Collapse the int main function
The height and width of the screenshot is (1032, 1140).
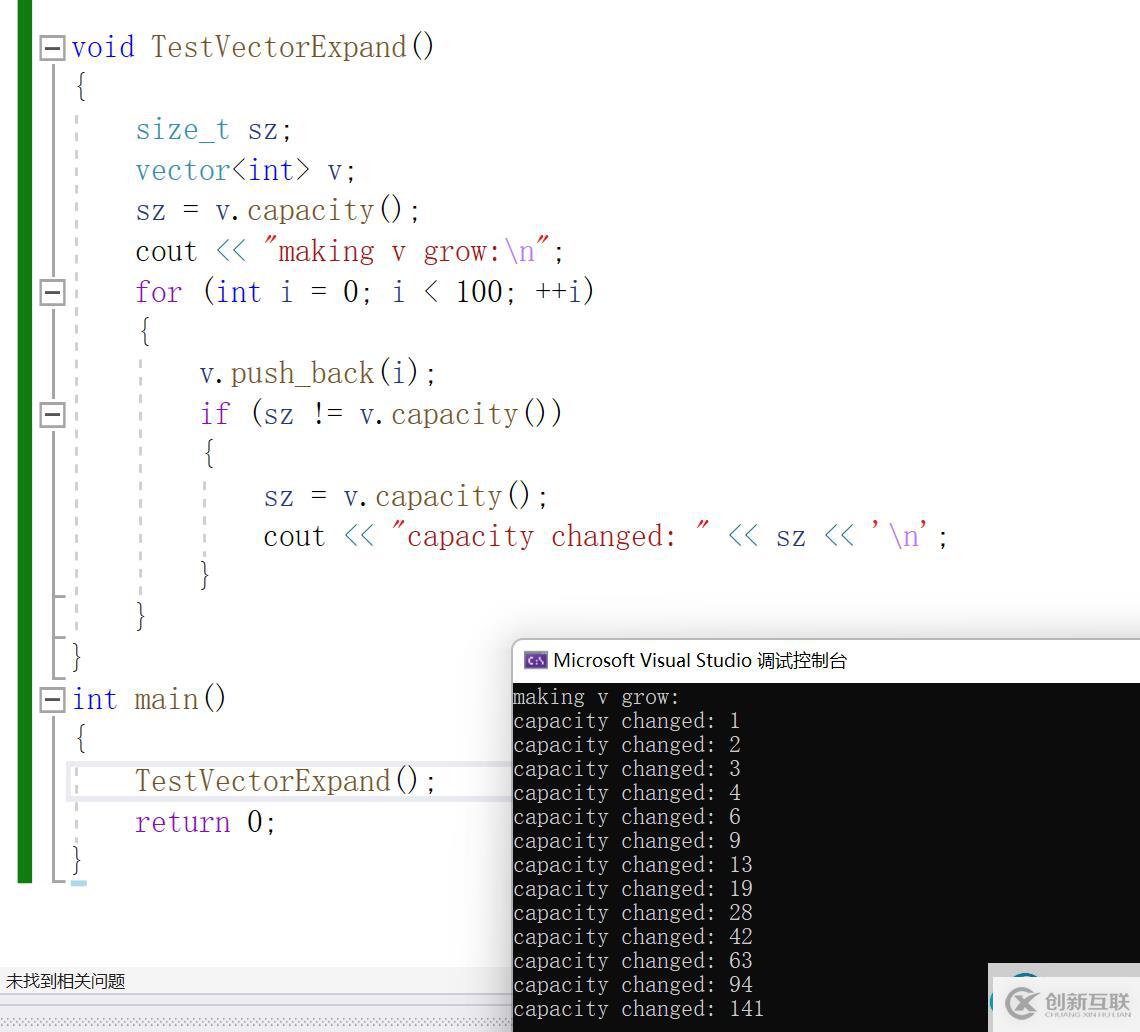click(52, 701)
